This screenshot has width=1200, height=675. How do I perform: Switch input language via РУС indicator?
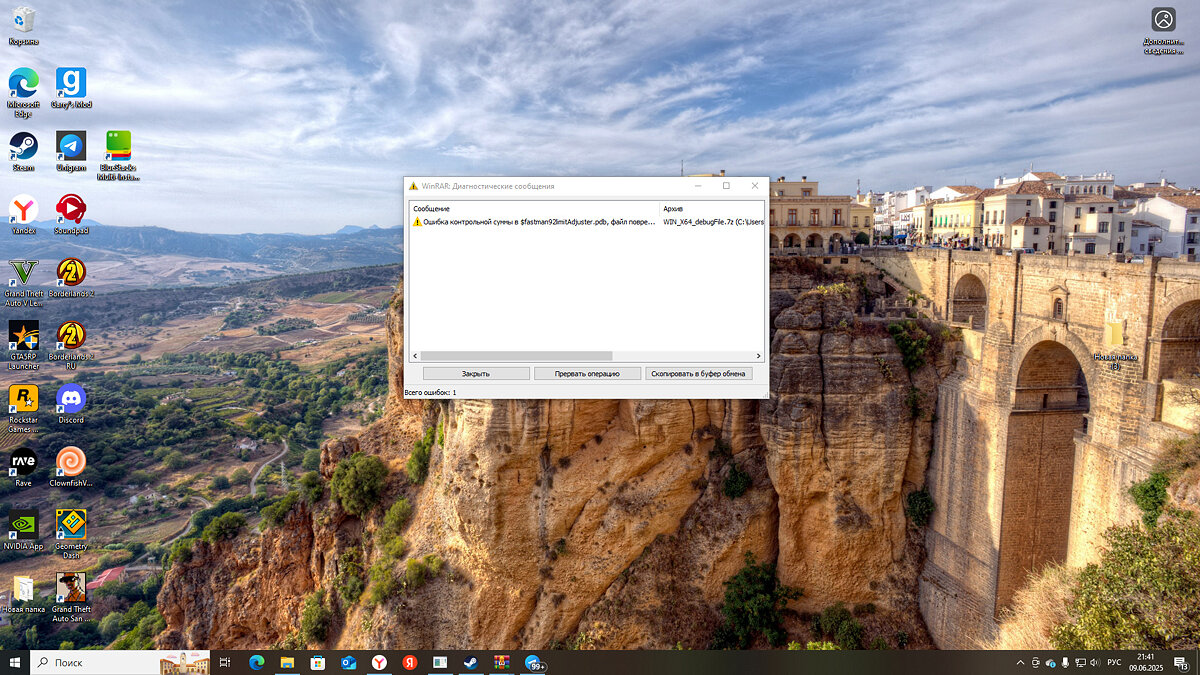pos(1113,662)
